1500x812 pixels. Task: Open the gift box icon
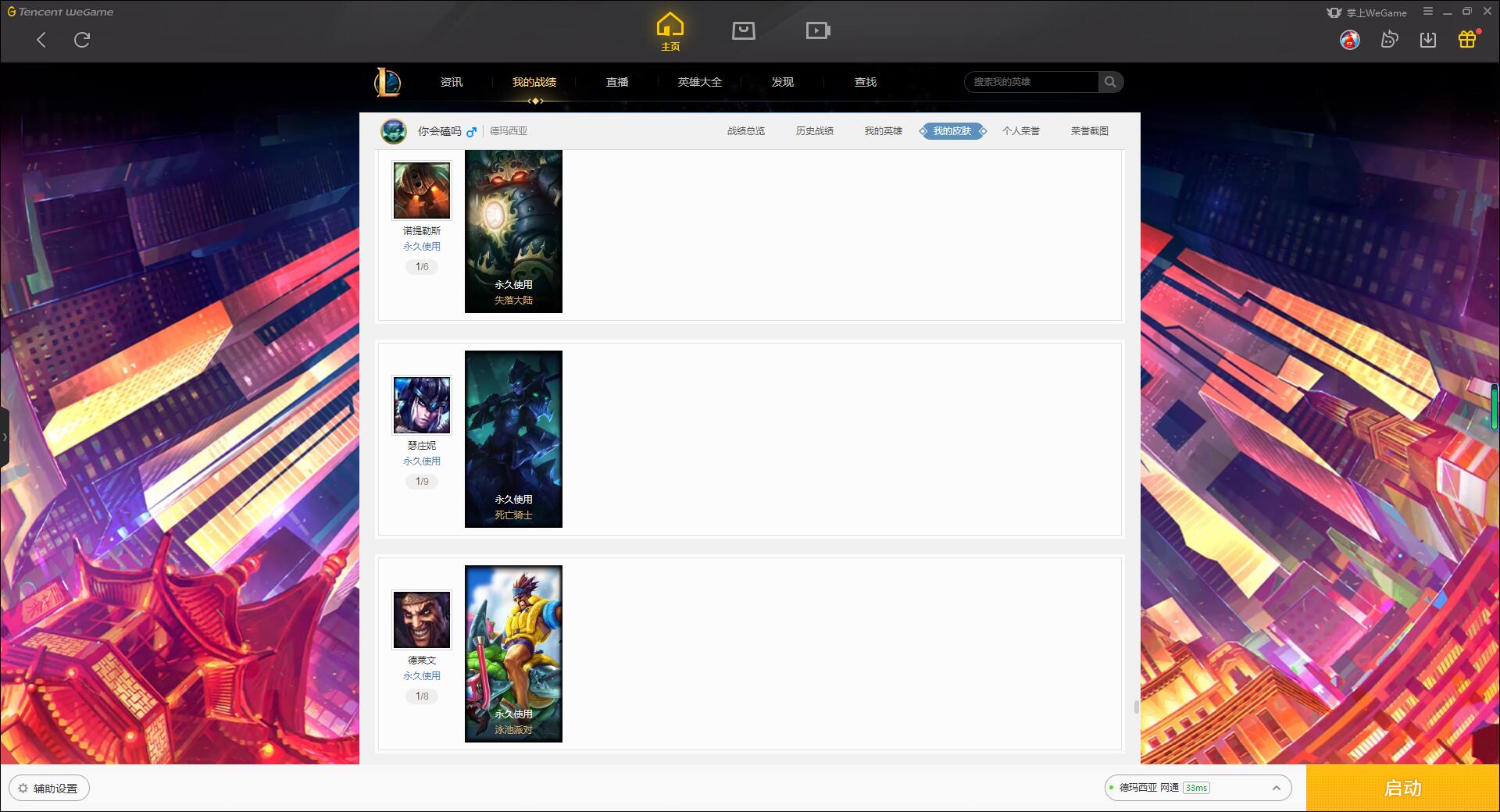[x=1467, y=39]
